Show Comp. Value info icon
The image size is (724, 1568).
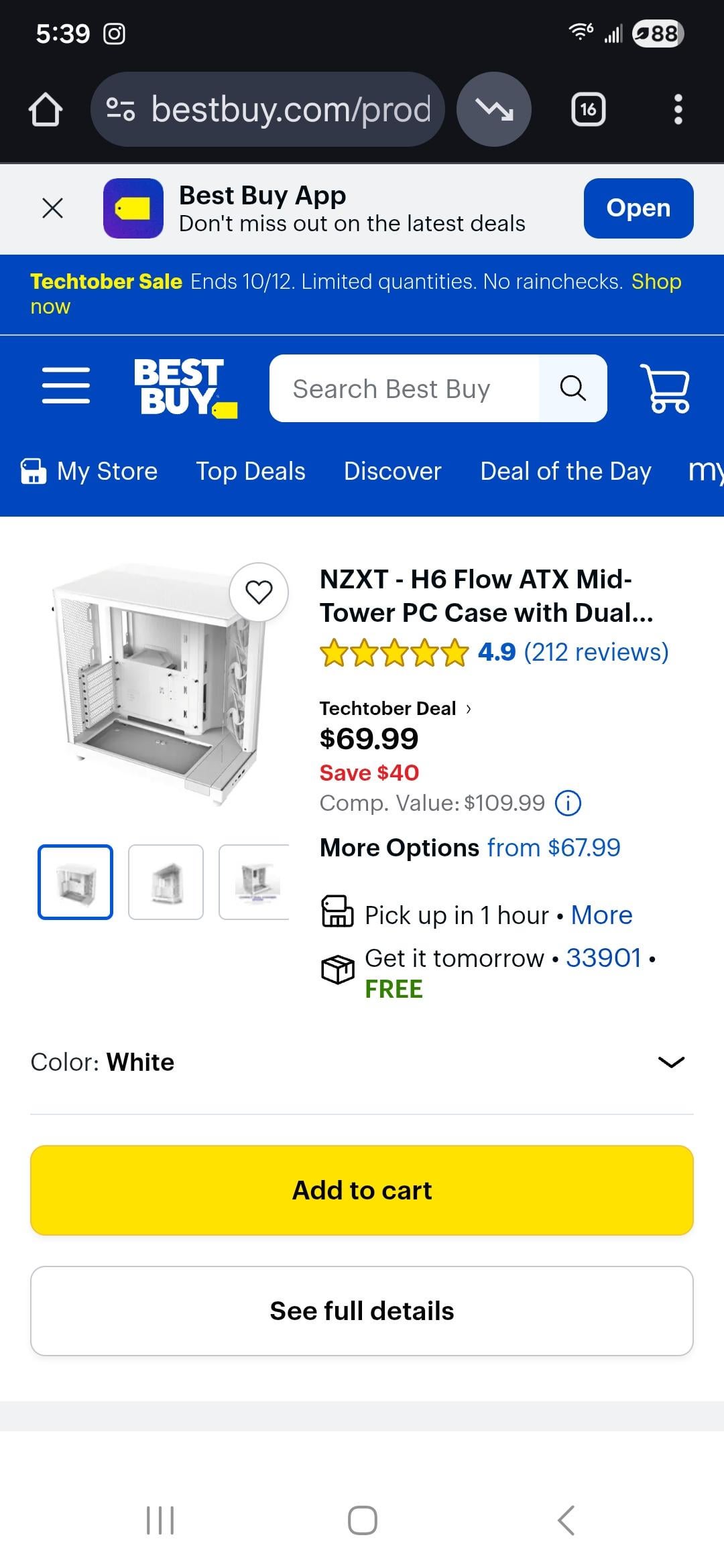(x=568, y=803)
